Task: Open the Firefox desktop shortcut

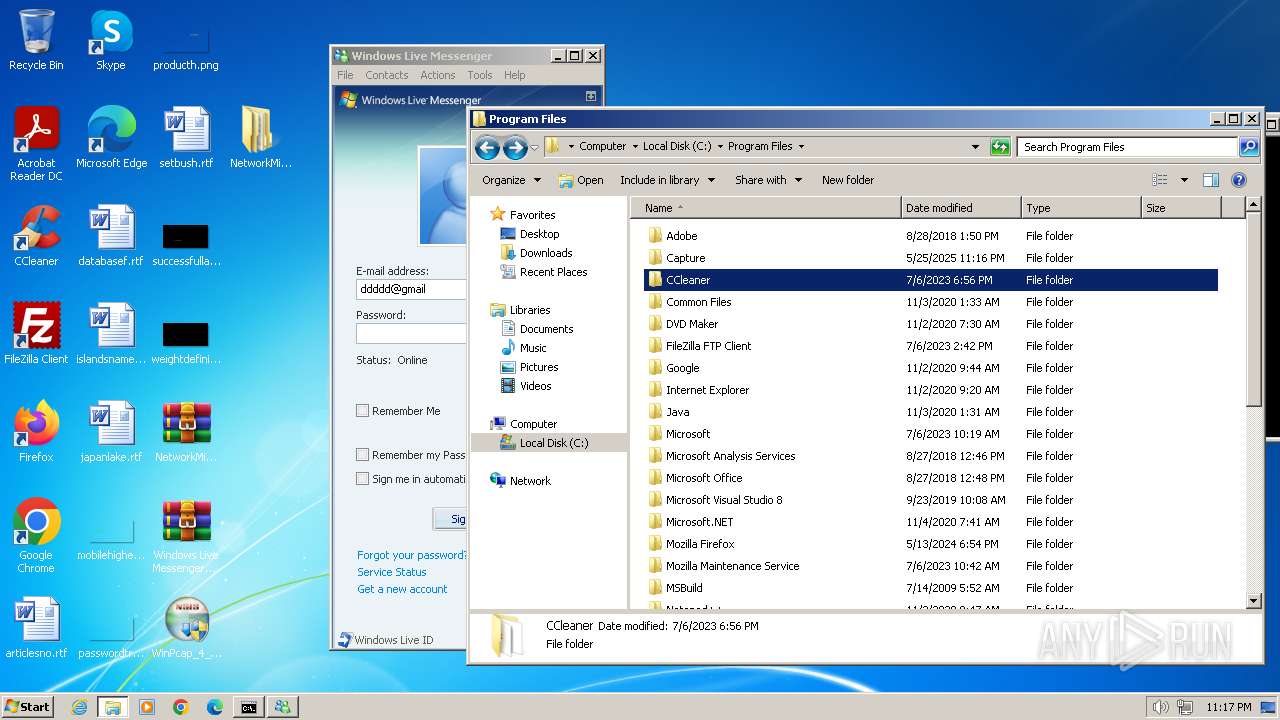Action: (36, 432)
